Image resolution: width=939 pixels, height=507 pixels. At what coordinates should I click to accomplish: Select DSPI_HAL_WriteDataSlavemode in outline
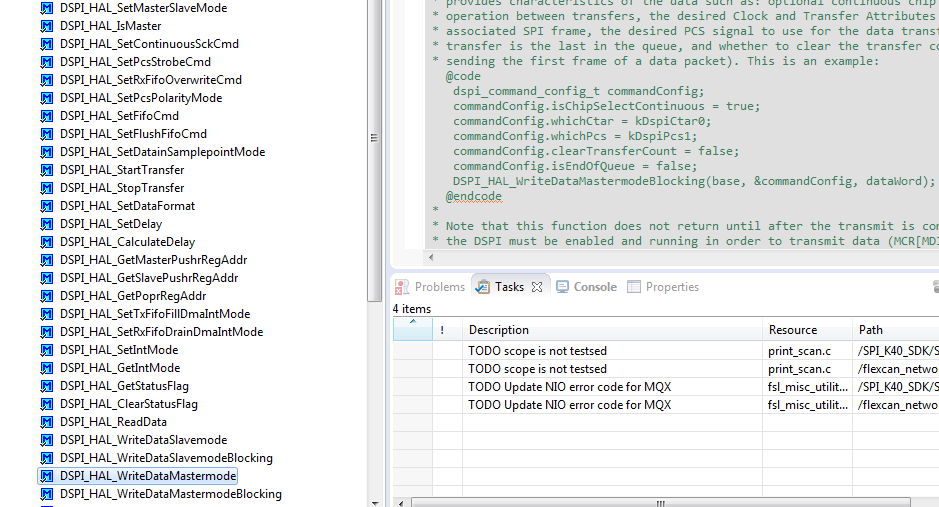[x=143, y=440]
